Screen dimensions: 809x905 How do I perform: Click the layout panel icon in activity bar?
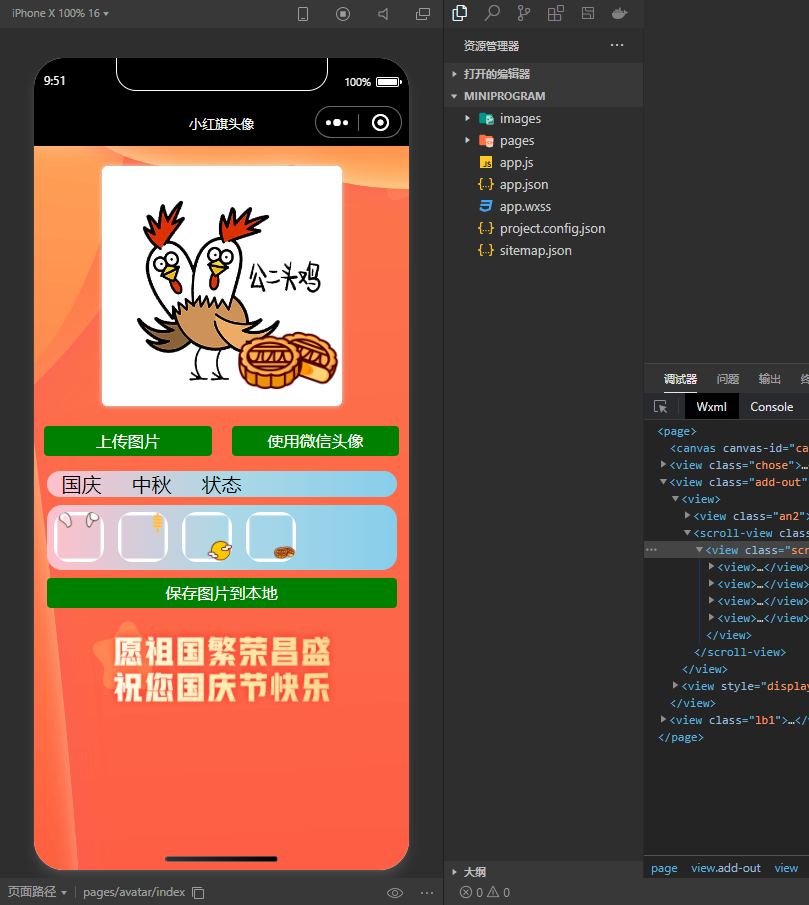click(587, 13)
